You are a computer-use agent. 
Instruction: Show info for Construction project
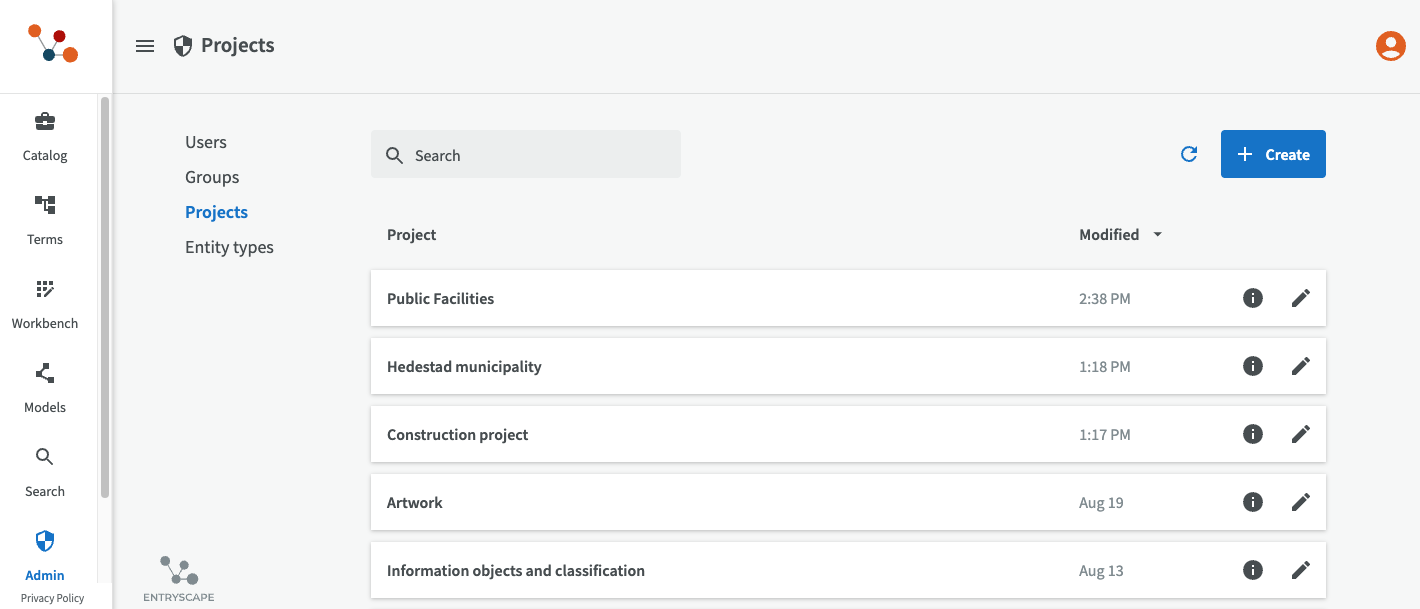(x=1252, y=434)
